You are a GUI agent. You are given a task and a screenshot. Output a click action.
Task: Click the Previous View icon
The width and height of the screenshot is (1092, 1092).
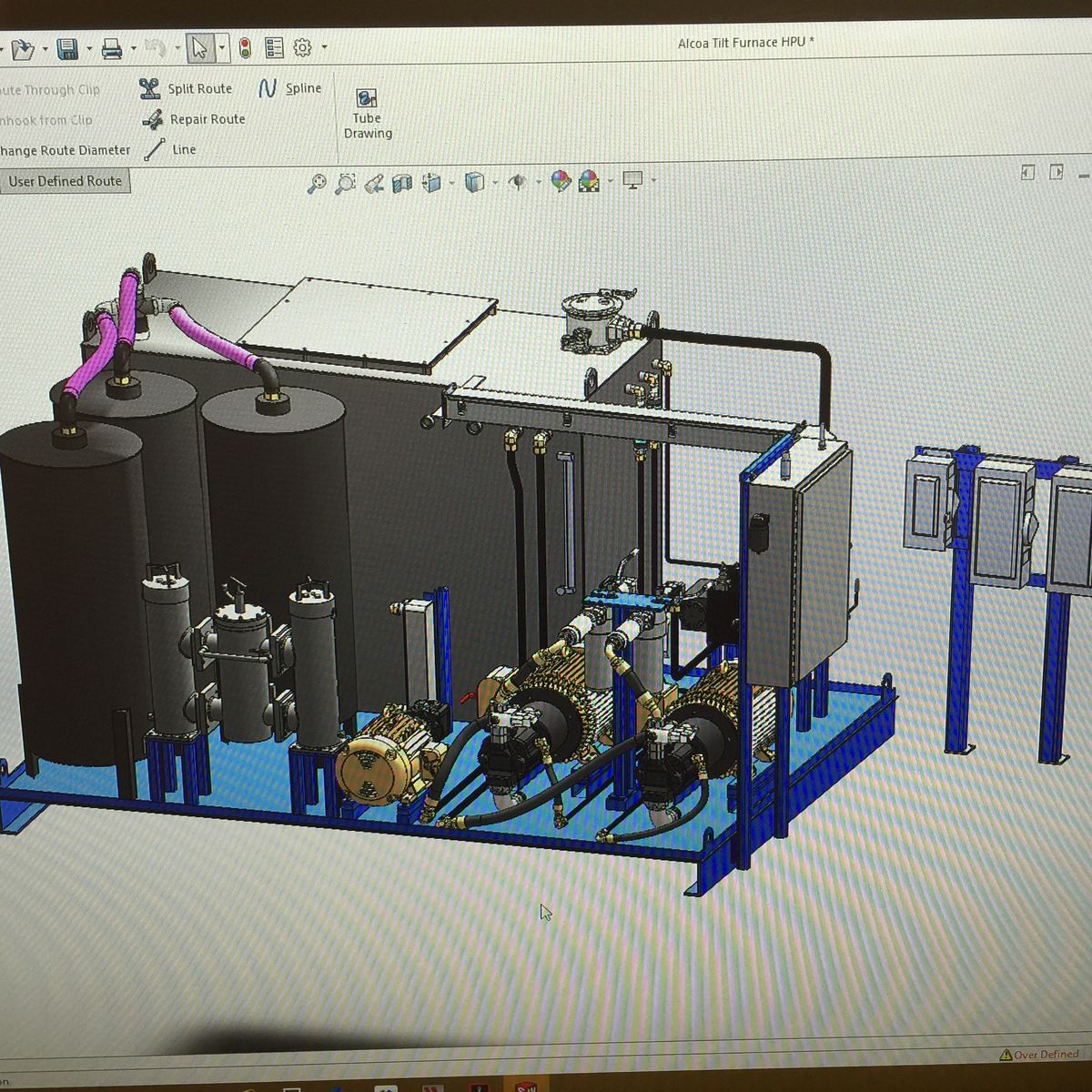pos(373,184)
